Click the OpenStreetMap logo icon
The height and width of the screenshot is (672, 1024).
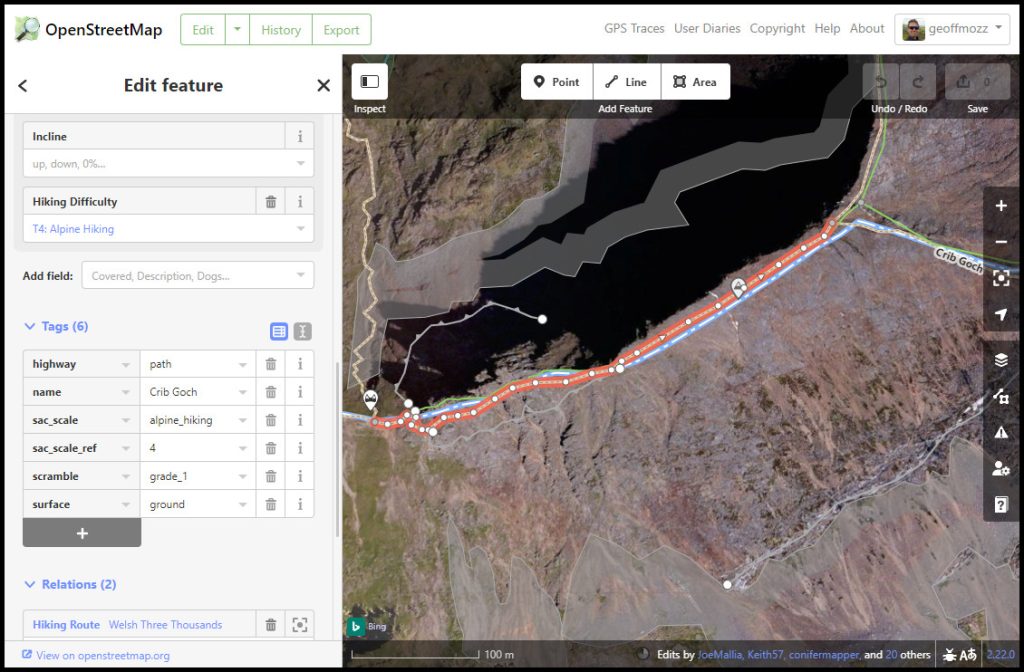(x=27, y=29)
